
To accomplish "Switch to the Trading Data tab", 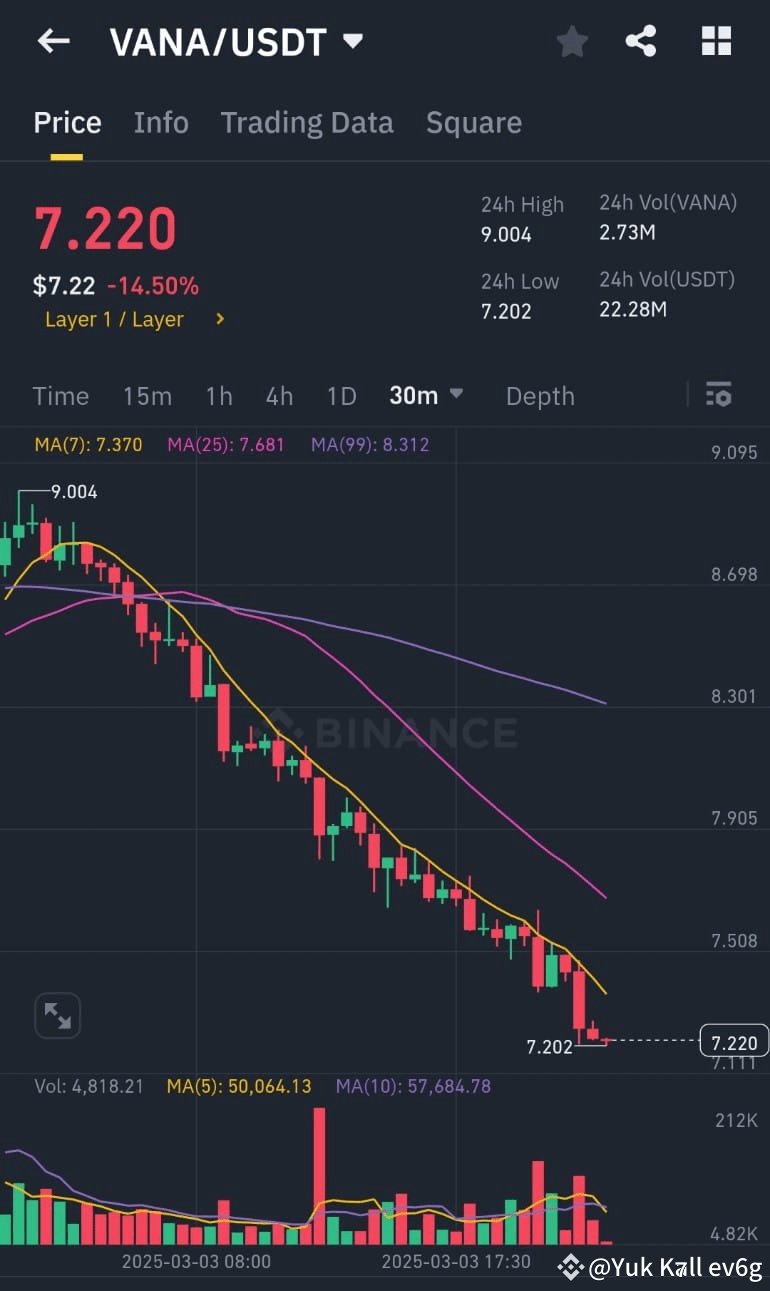I will (307, 122).
